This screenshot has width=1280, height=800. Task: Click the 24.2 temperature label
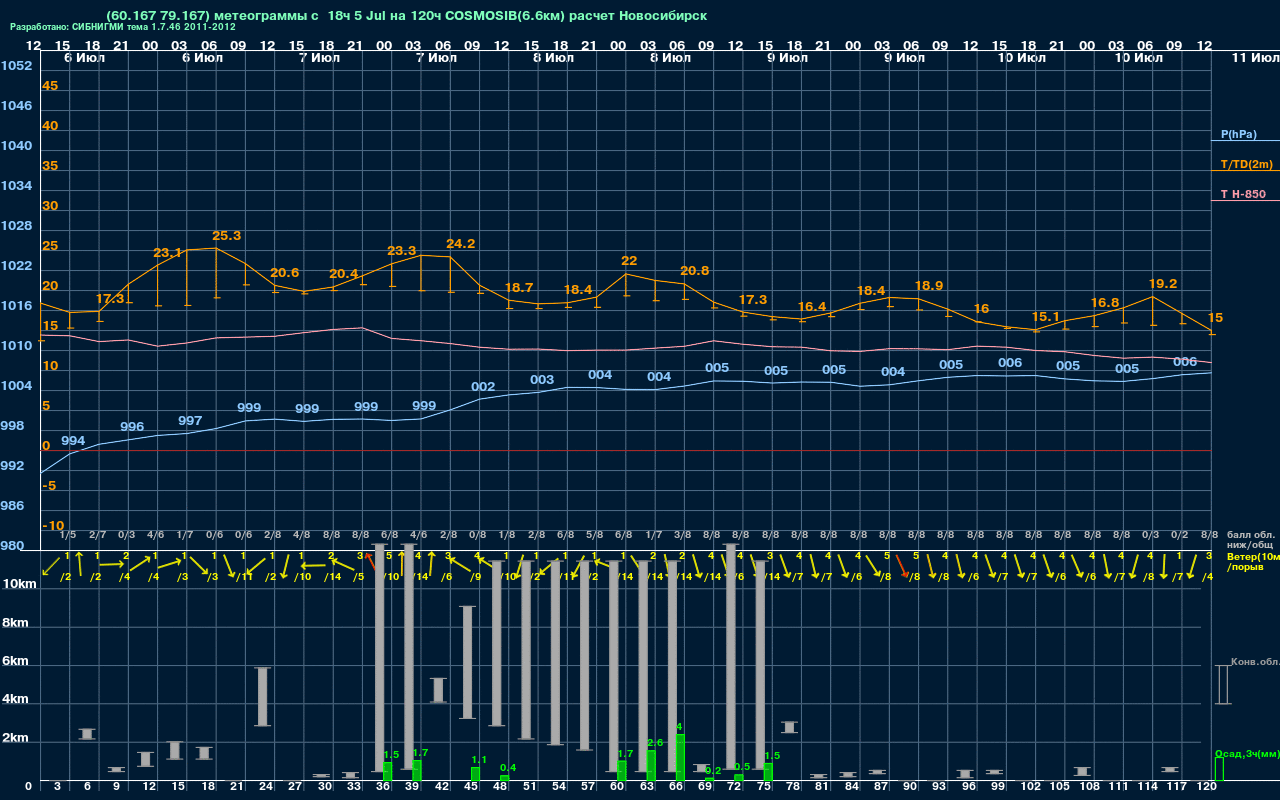461,244
